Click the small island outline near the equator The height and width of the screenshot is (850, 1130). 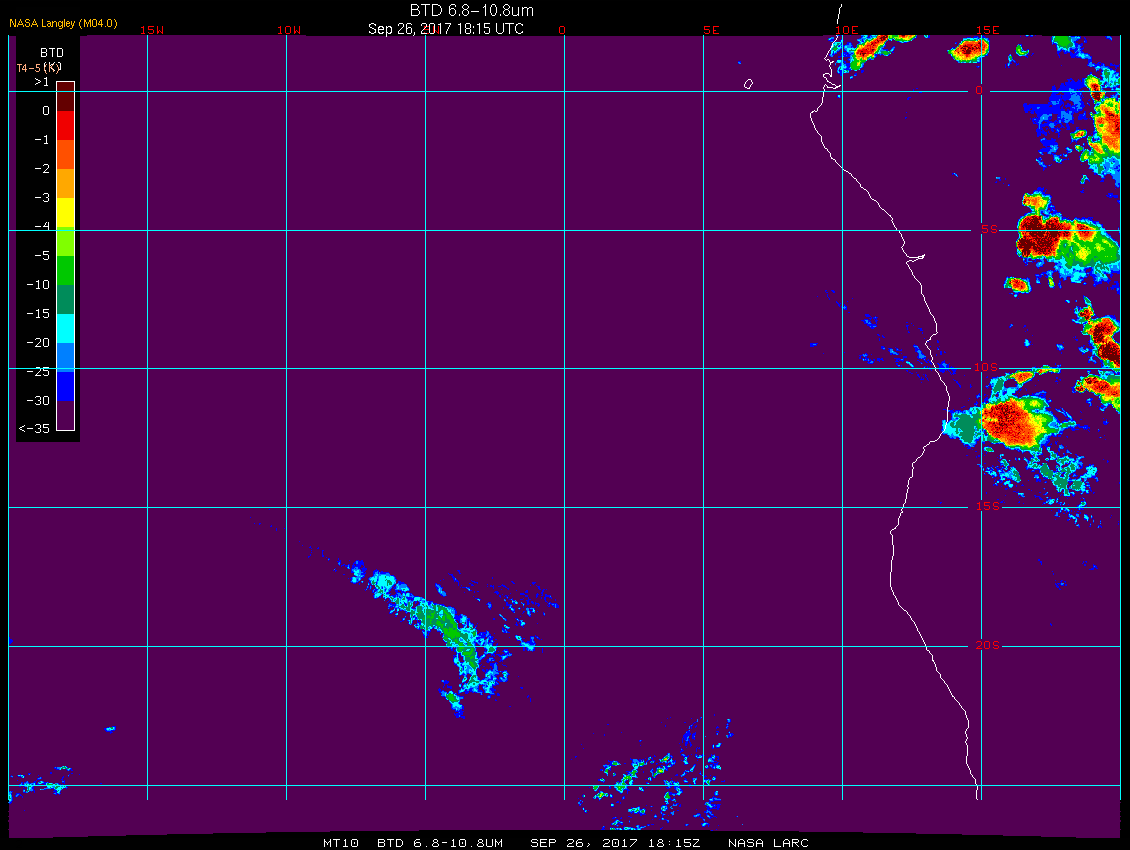point(748,84)
